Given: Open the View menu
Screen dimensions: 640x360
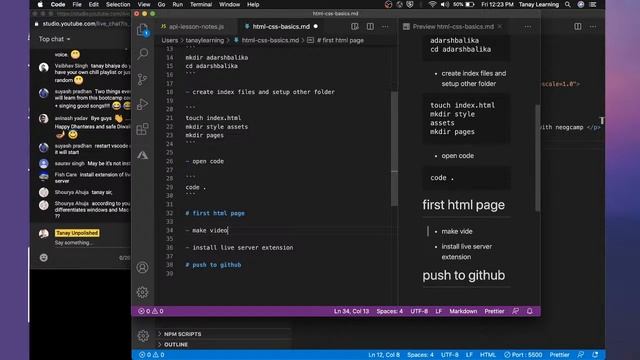Looking at the screenshot, I should [x=144, y=4].
